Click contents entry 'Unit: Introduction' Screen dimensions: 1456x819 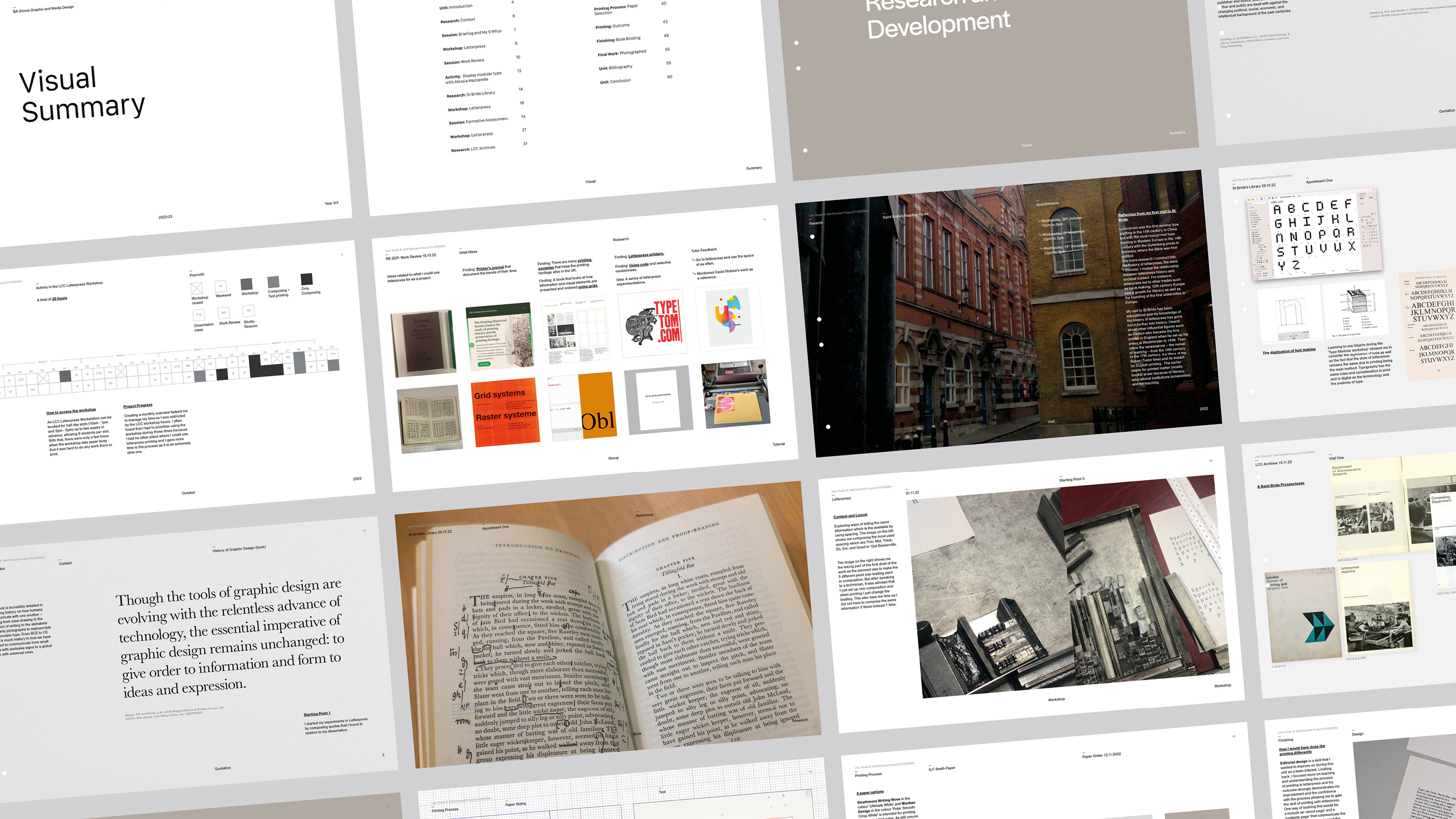(456, 7)
